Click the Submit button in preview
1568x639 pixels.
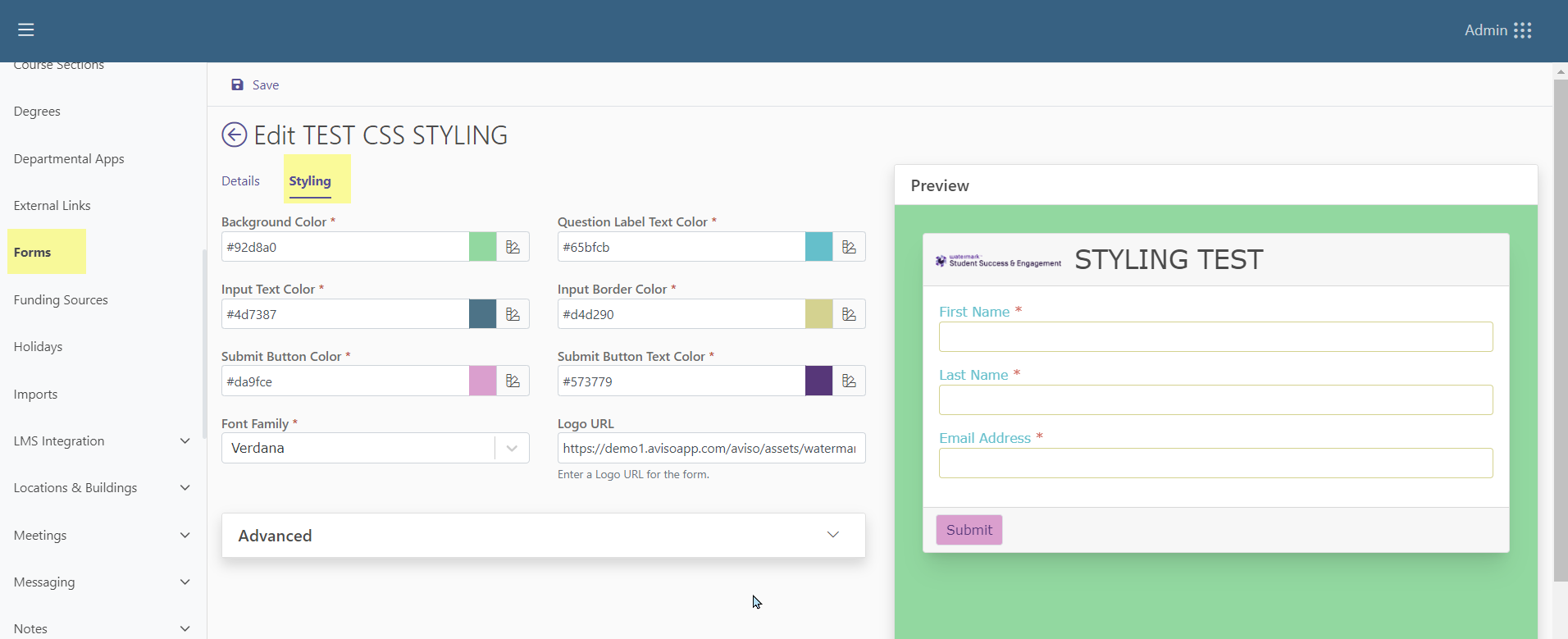pyautogui.click(x=969, y=530)
